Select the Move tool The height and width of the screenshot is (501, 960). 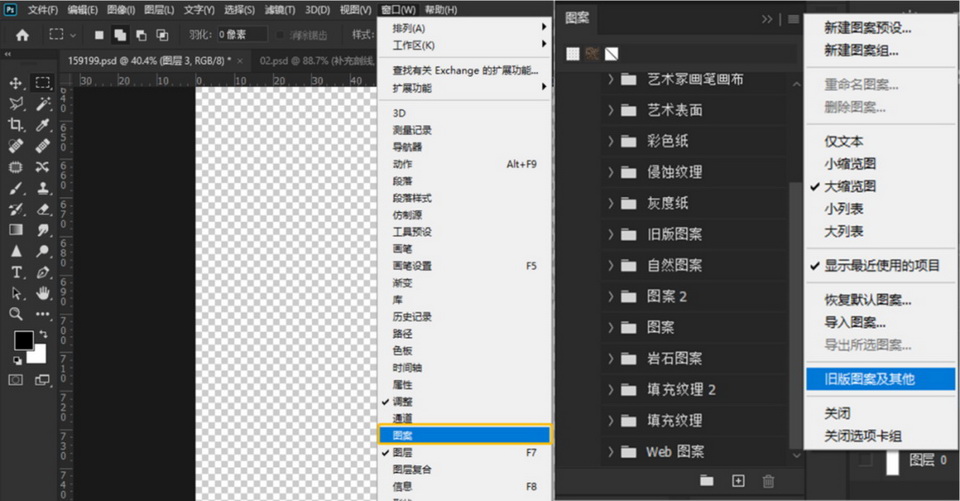pyautogui.click(x=16, y=83)
